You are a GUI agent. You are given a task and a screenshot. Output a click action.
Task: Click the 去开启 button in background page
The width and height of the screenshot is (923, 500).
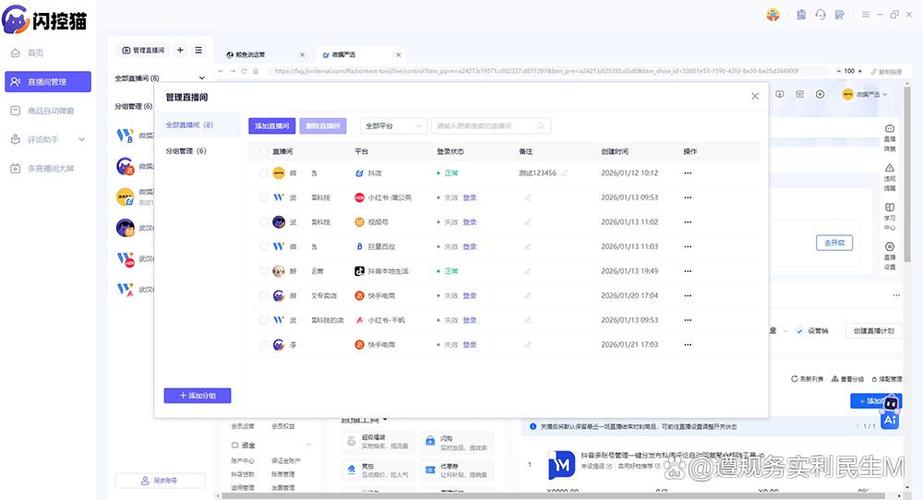pos(834,243)
